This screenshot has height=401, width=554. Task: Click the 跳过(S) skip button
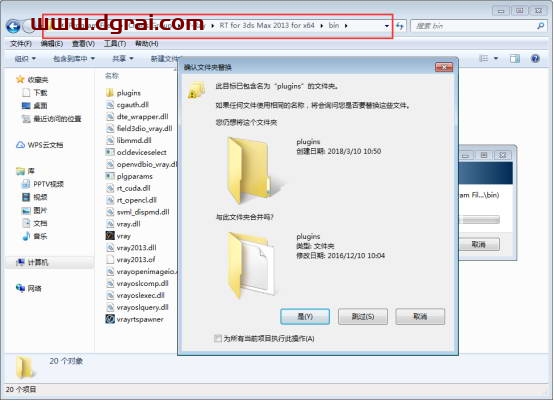tap(363, 316)
